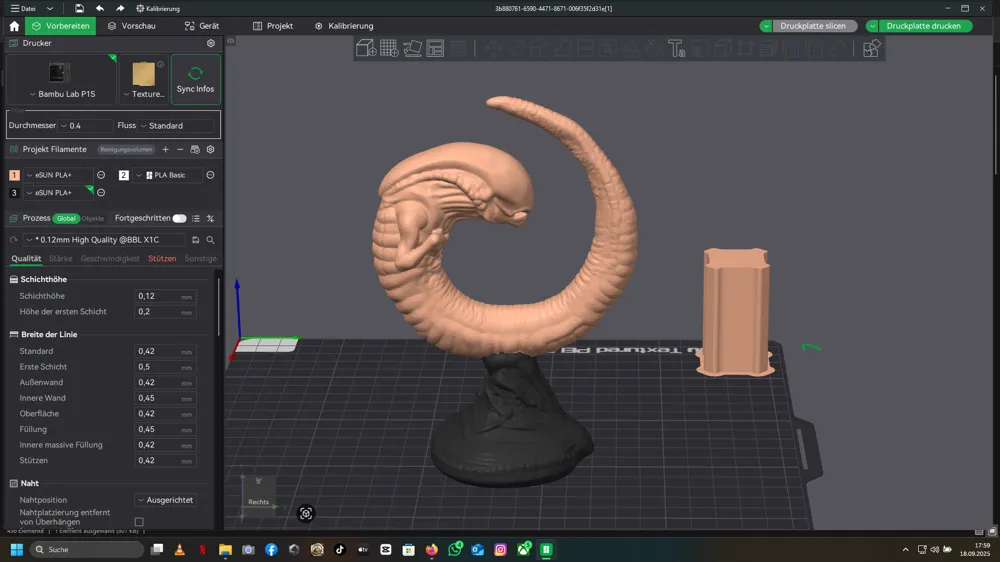Screen dimensions: 1000x562
Task: Click AMS filament sync icon
Action: [x=195, y=149]
